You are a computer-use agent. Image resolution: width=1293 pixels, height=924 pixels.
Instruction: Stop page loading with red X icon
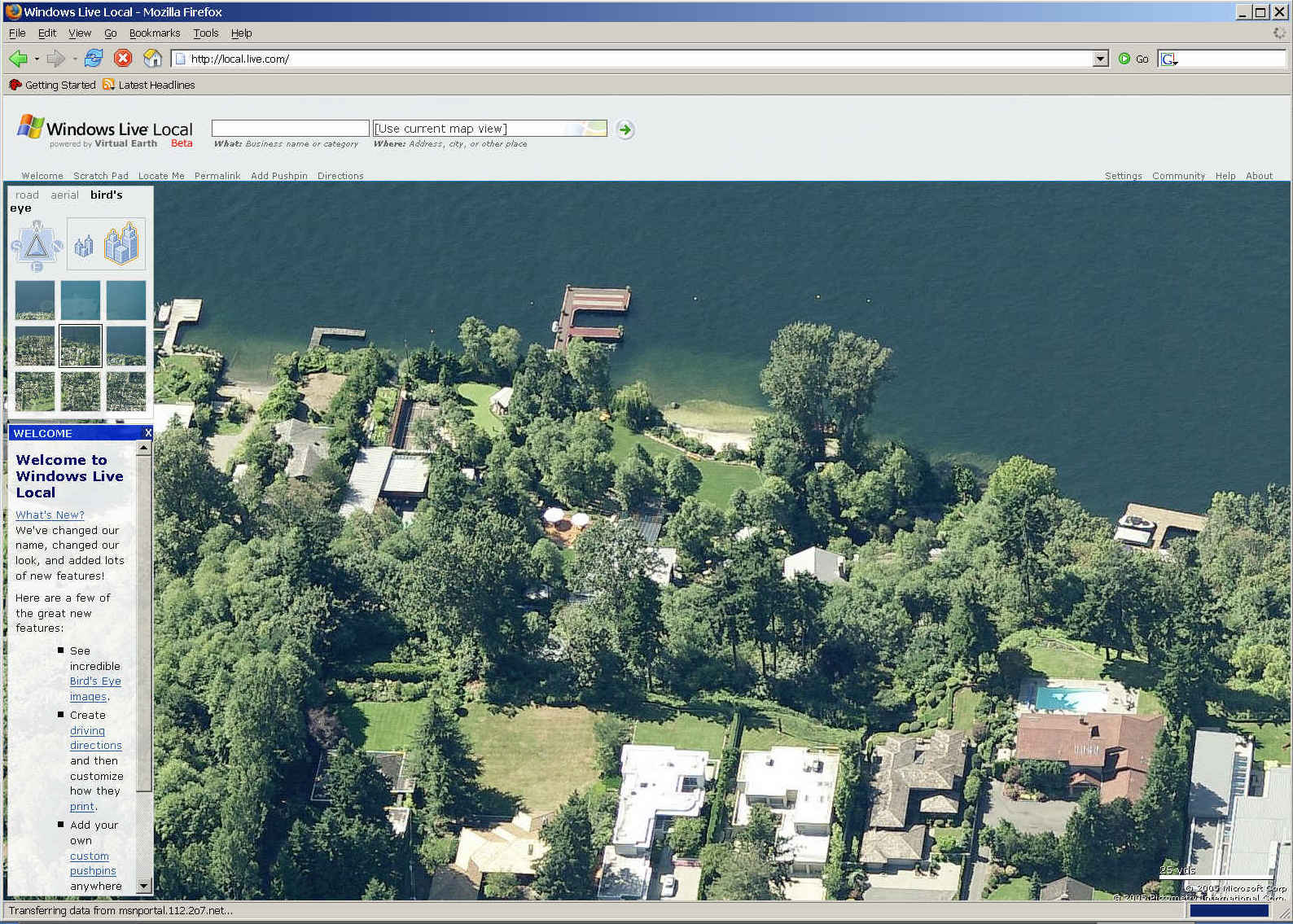point(123,59)
